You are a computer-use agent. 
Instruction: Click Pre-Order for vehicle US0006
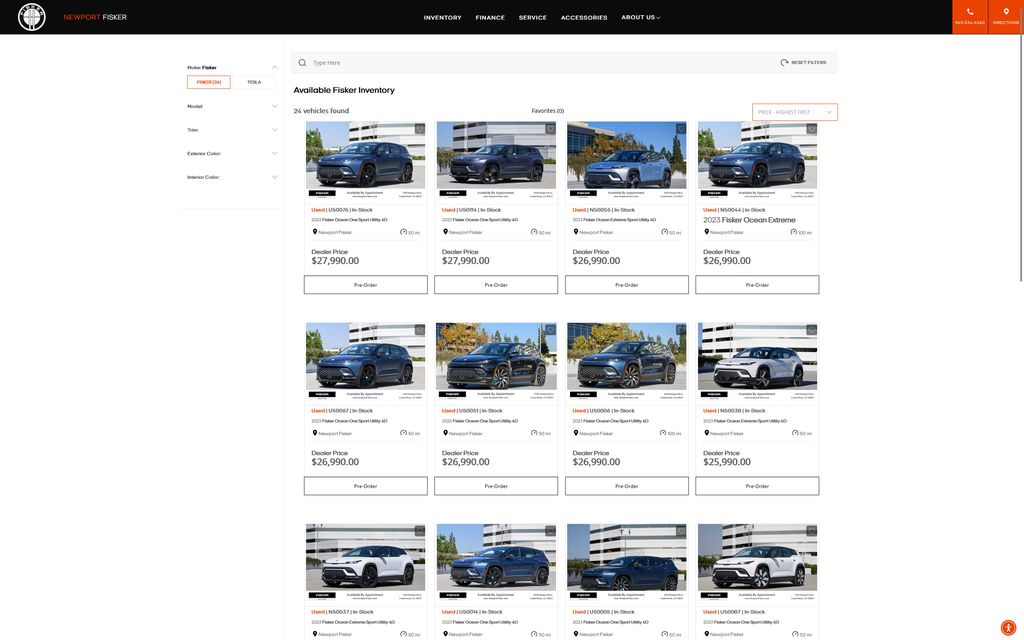point(627,486)
